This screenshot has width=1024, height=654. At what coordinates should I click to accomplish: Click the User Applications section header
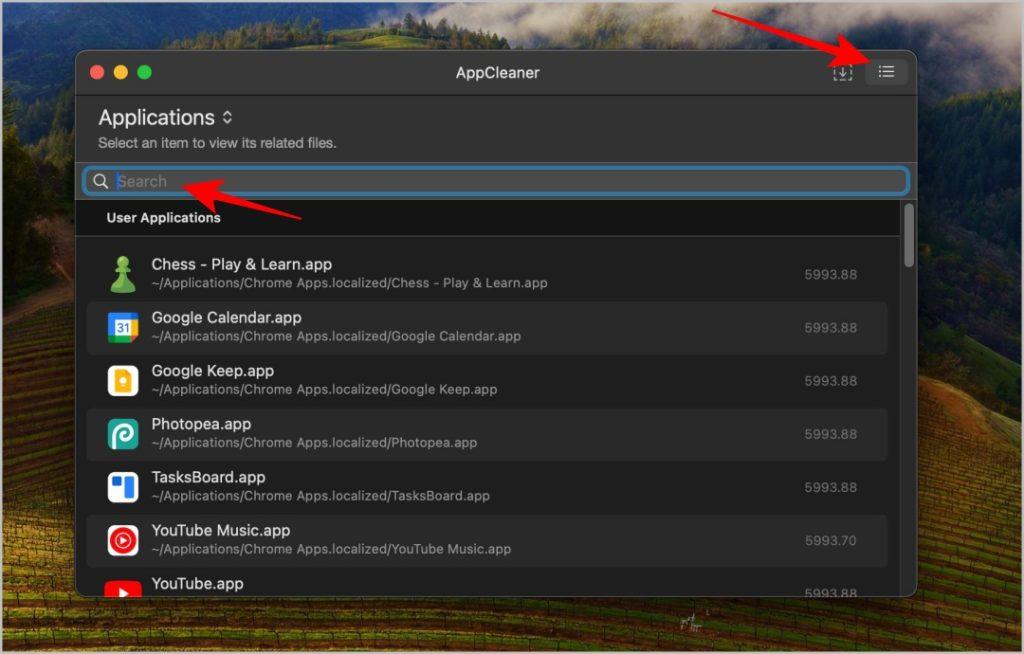[163, 218]
